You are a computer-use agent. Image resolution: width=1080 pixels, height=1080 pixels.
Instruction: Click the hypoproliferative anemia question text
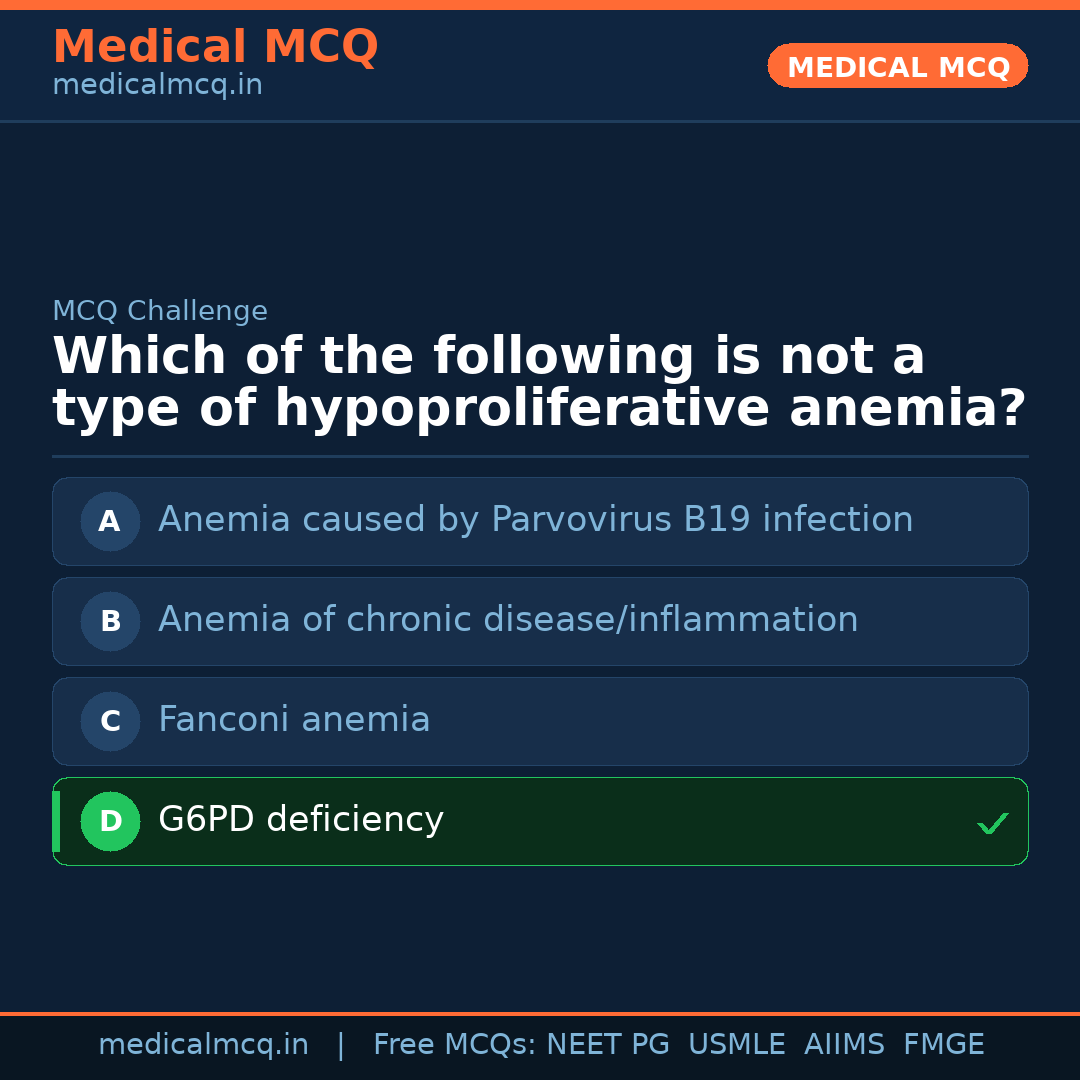(539, 383)
